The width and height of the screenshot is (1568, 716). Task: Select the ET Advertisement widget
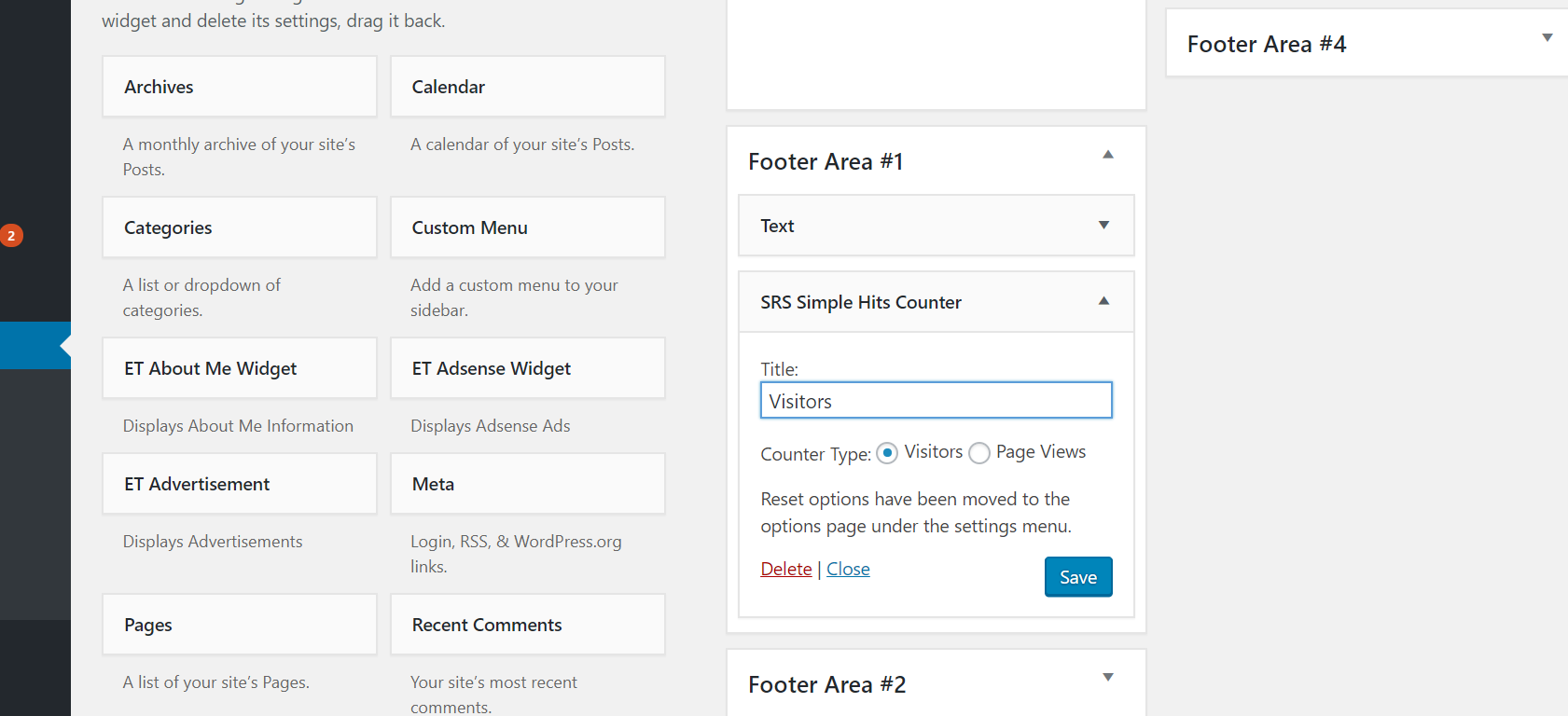click(x=240, y=484)
